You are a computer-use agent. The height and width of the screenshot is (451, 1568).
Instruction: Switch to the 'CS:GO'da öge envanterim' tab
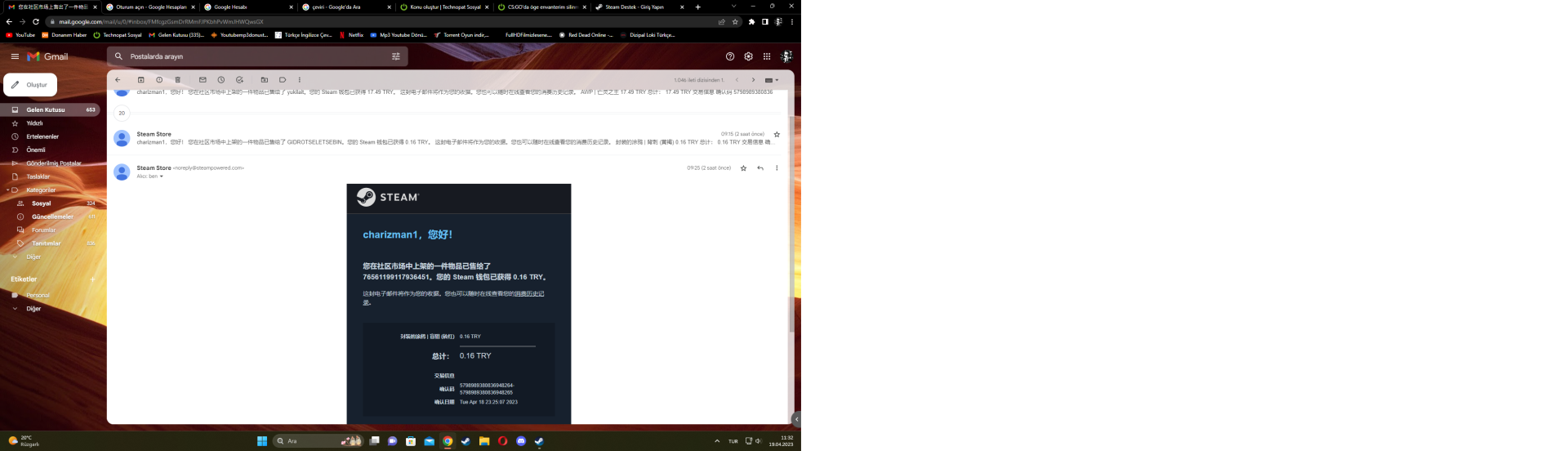(x=542, y=7)
